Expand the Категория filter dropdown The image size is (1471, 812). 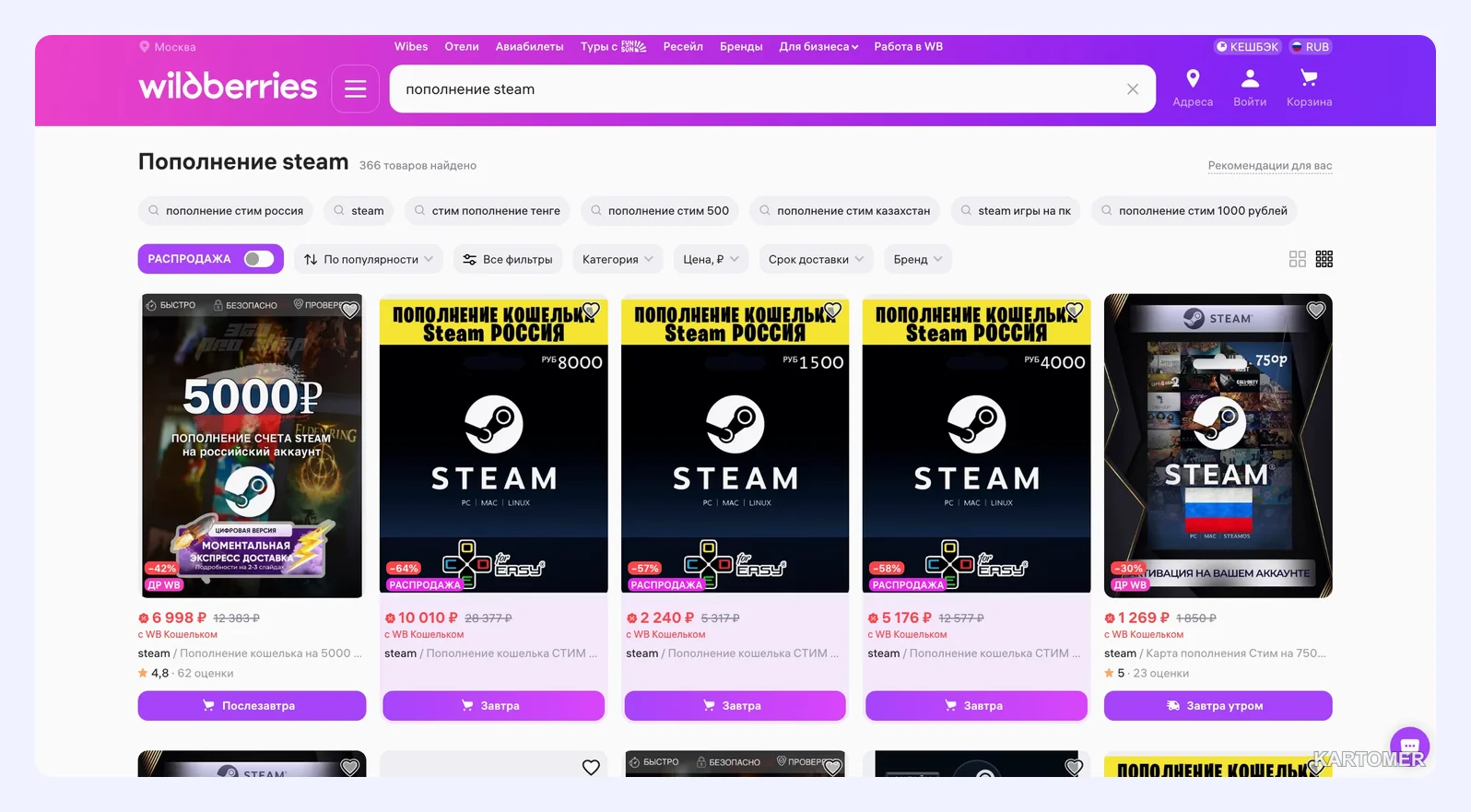(618, 259)
